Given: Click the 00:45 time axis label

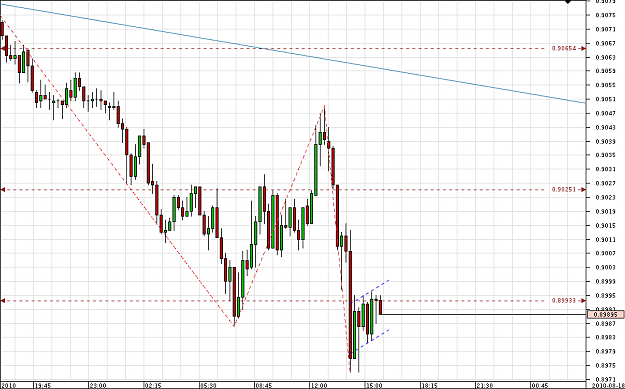Looking at the screenshot, I should tap(540, 385).
